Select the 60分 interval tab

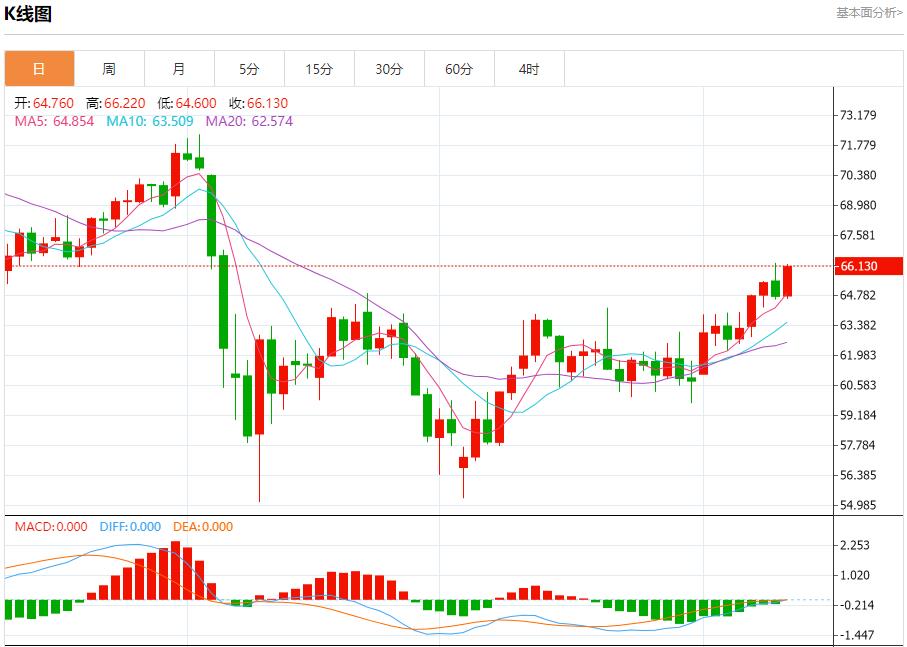coord(459,69)
